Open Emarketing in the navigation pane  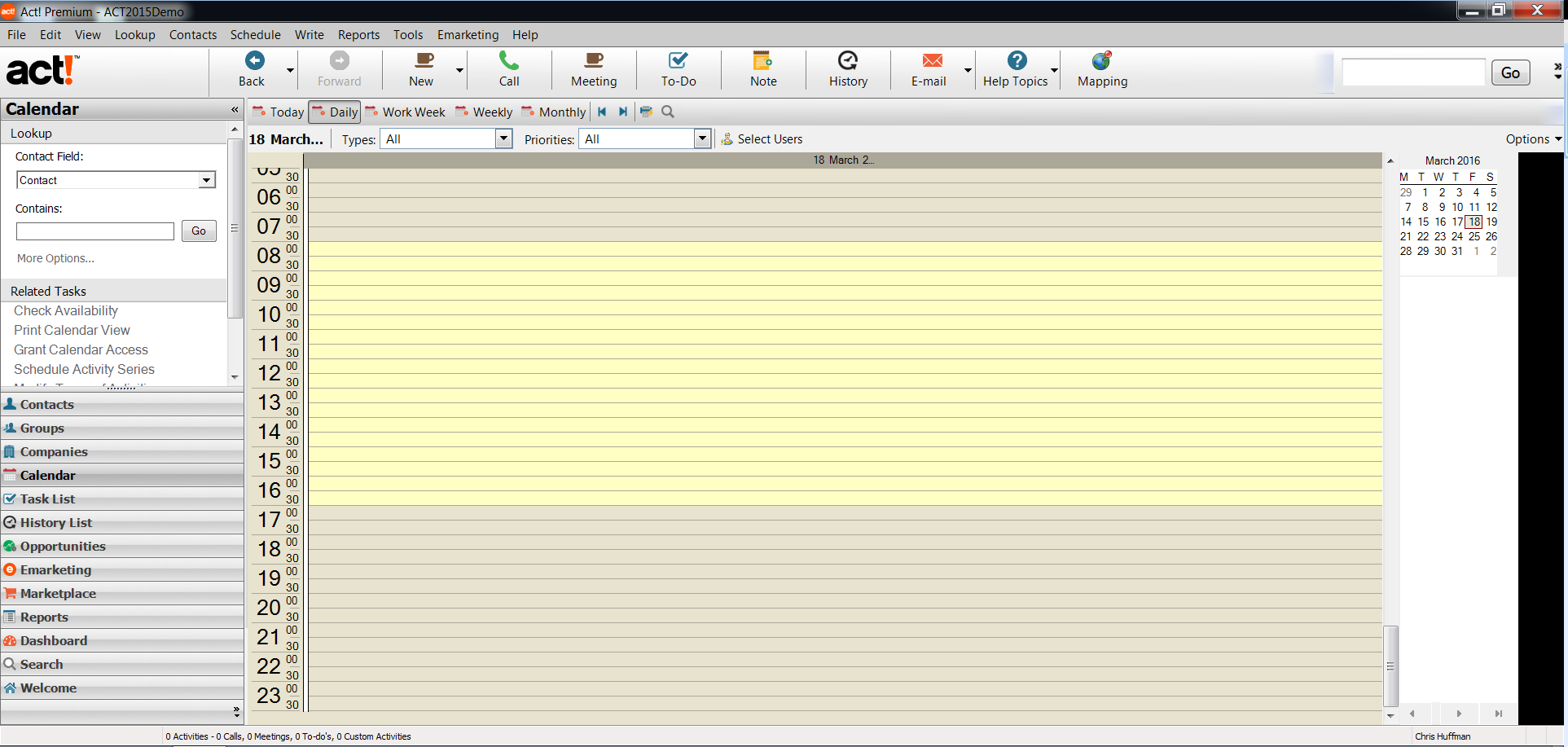(122, 569)
